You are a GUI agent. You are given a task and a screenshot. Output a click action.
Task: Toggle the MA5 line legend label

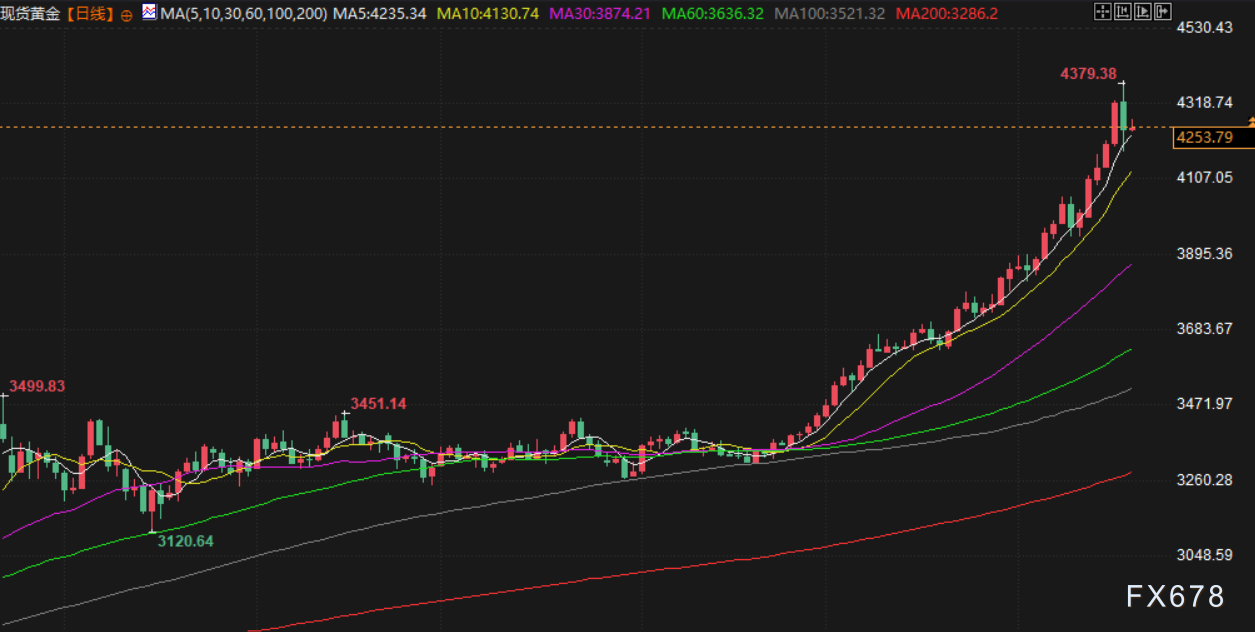(x=379, y=14)
